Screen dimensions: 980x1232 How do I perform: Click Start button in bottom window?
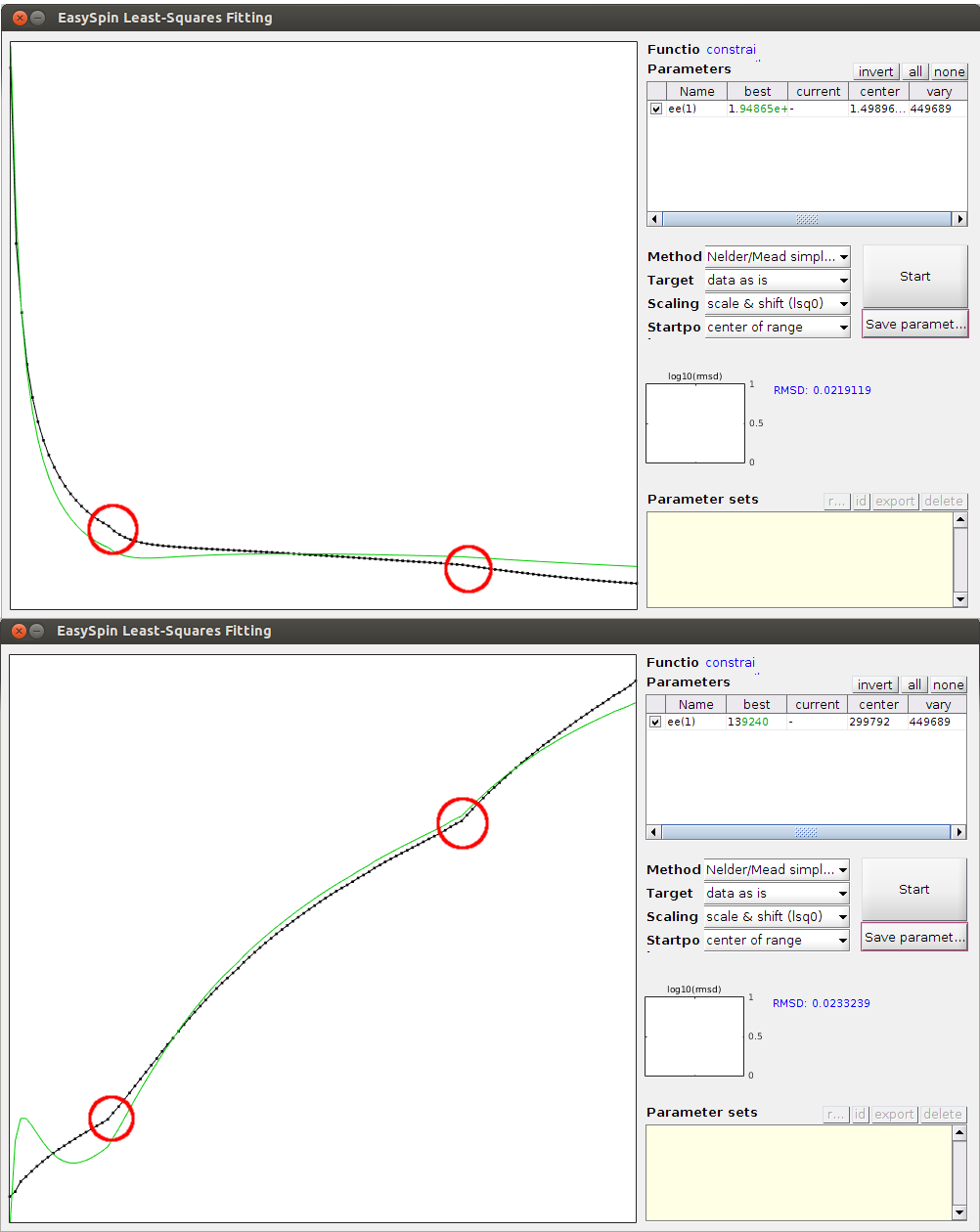pyautogui.click(x=913, y=890)
